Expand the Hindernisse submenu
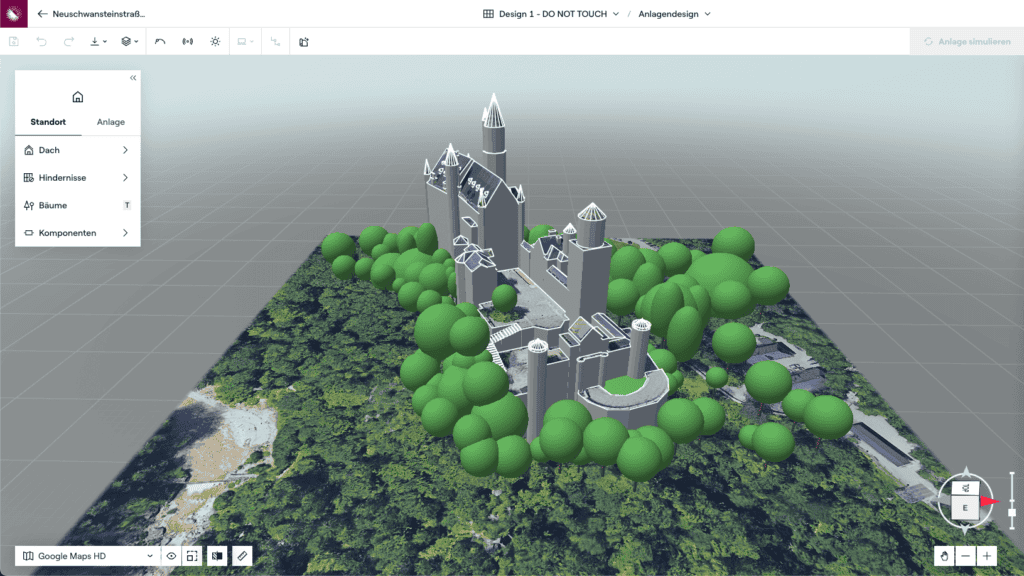Screen dimensions: 1024x576 tap(78, 178)
